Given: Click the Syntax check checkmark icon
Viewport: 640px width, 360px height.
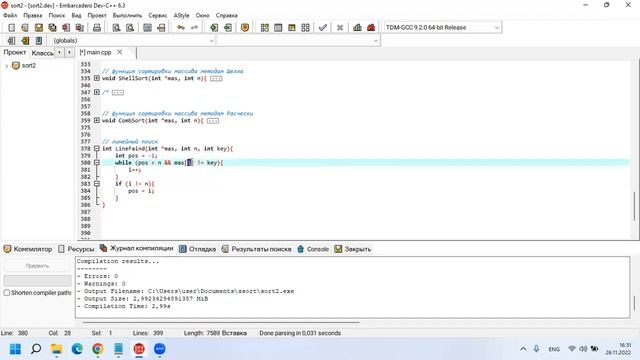Looking at the screenshot, I should click(322, 27).
